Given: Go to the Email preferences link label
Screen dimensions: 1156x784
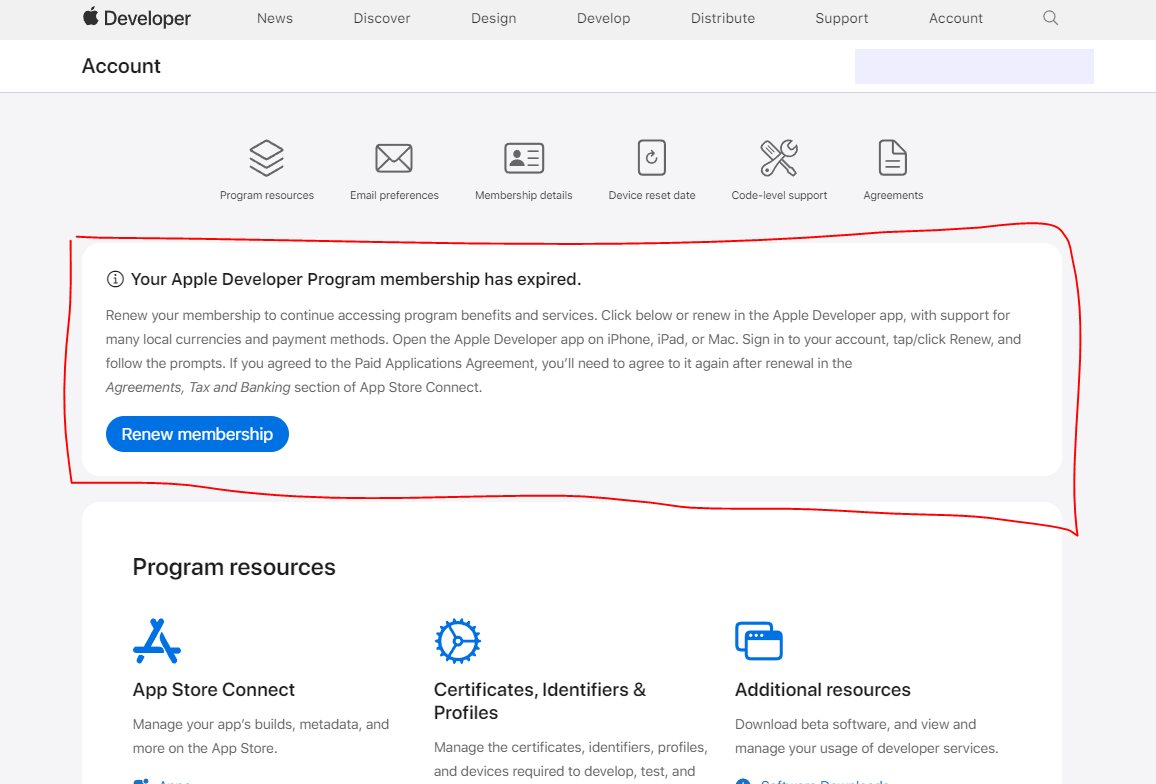Looking at the screenshot, I should [x=394, y=195].
